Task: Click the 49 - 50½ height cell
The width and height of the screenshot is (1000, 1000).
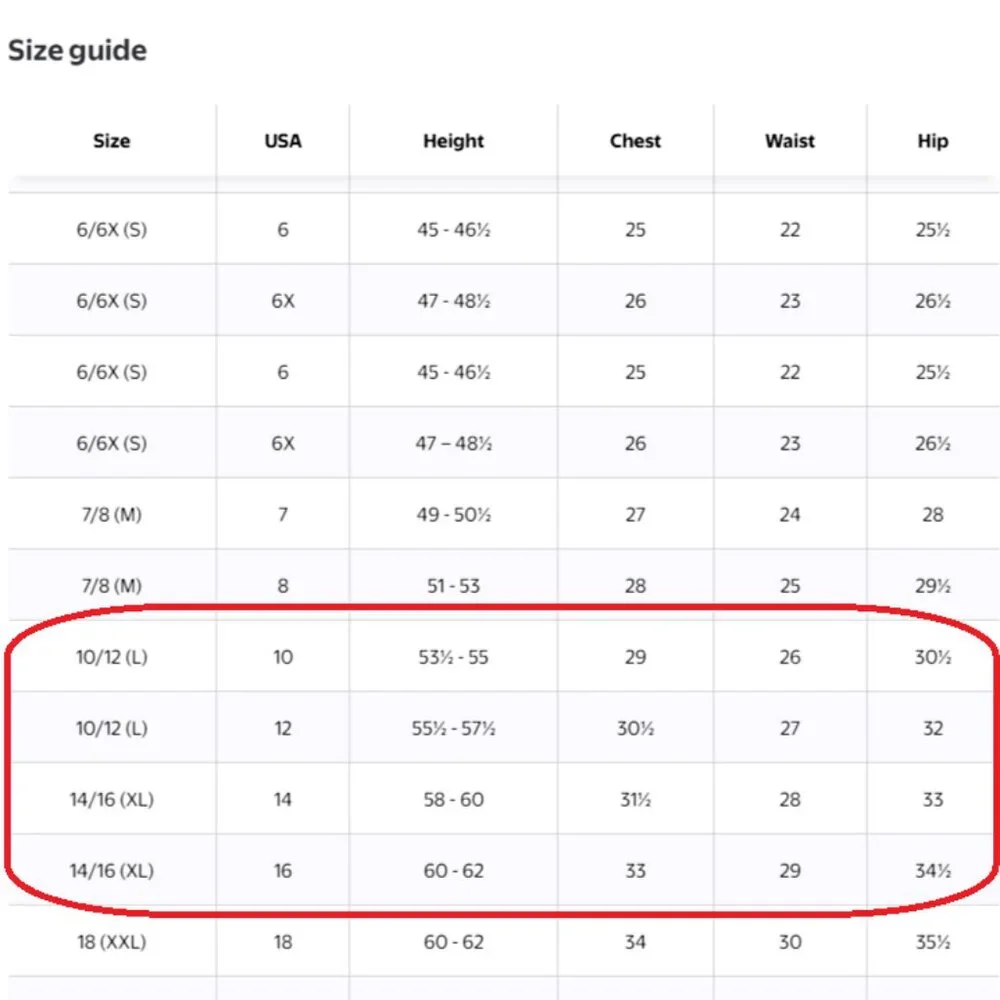Action: click(453, 515)
